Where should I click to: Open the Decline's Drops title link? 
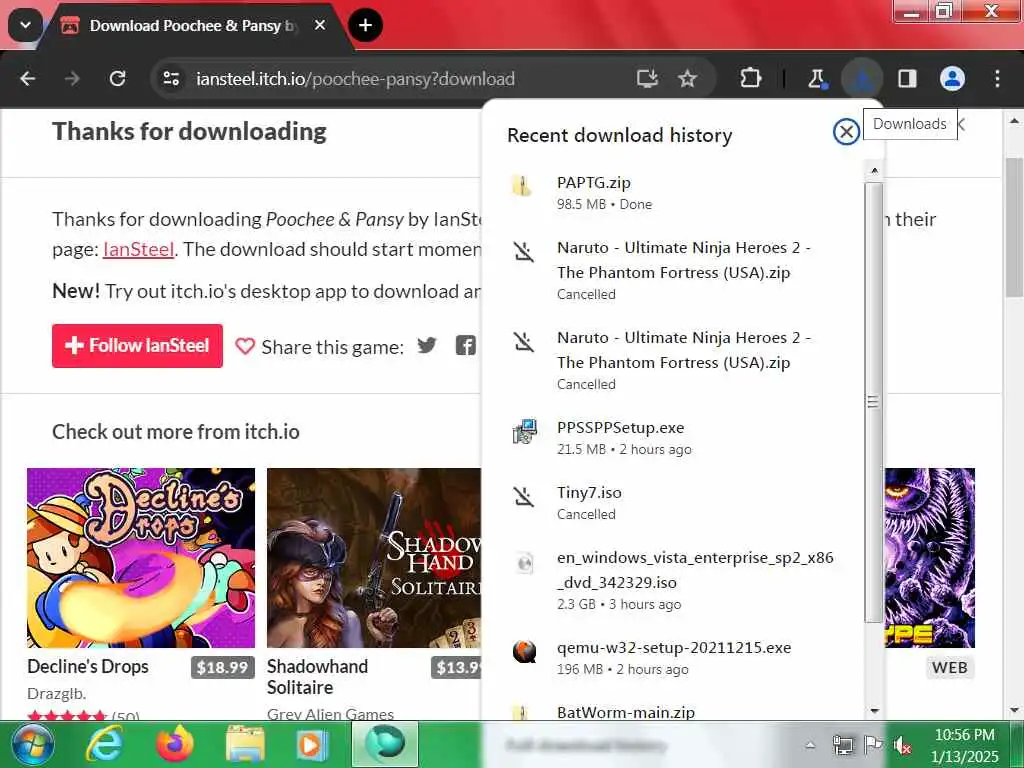click(x=88, y=667)
